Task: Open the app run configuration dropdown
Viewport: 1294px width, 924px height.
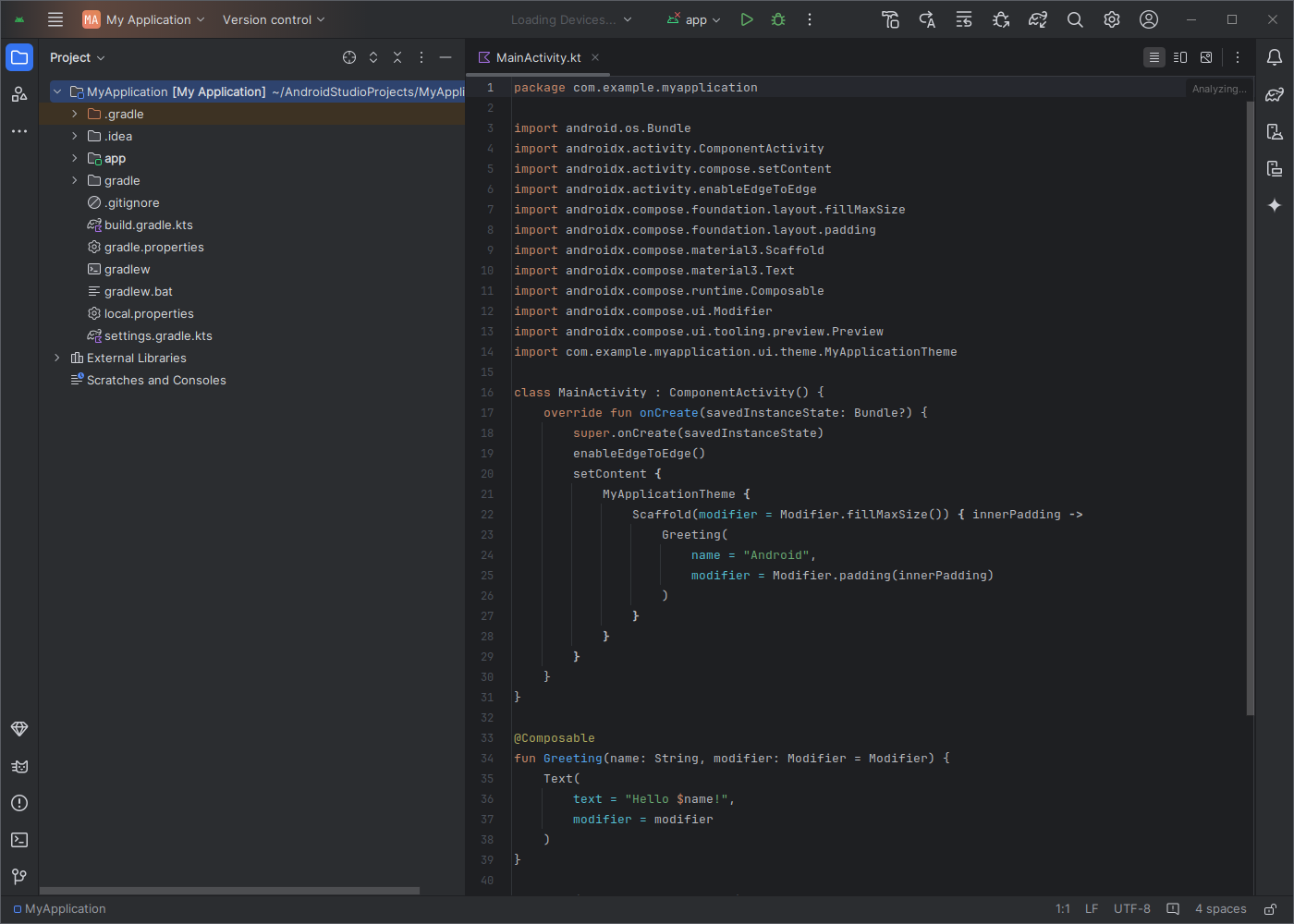Action: tap(695, 19)
